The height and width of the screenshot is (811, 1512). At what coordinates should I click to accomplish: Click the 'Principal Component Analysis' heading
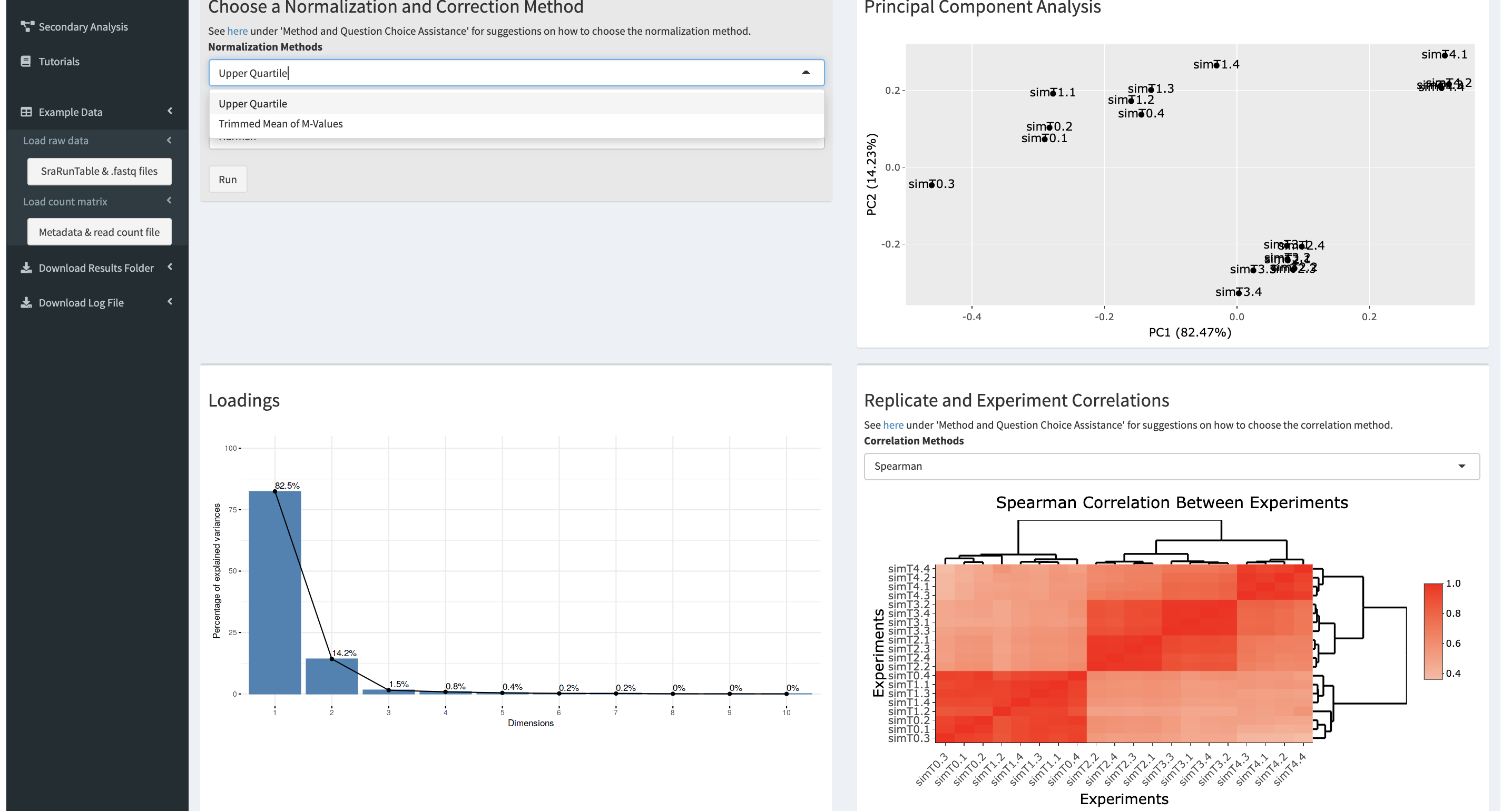[983, 7]
